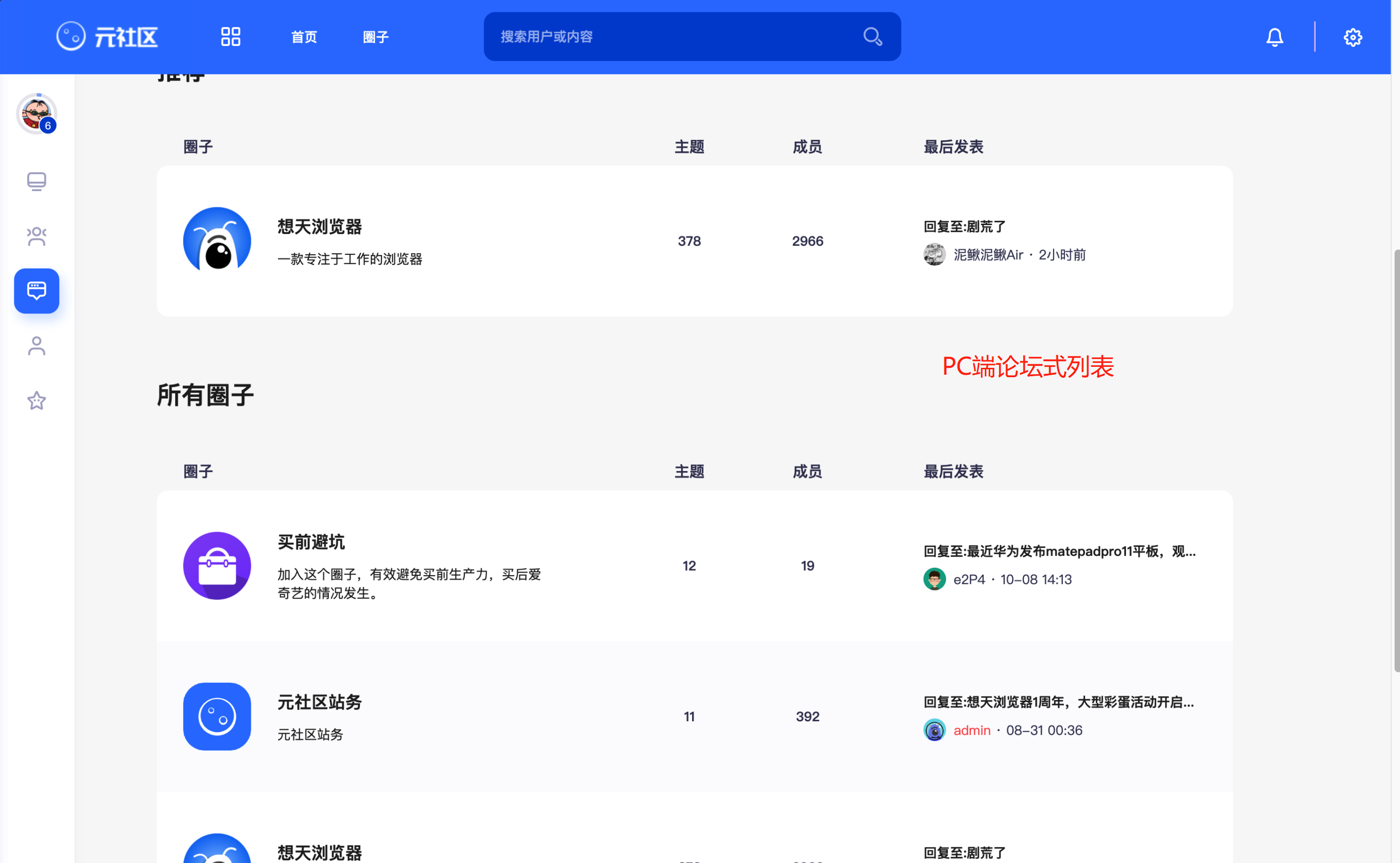Open the 元社区站务 circle title
1400x863 pixels.
[319, 702]
